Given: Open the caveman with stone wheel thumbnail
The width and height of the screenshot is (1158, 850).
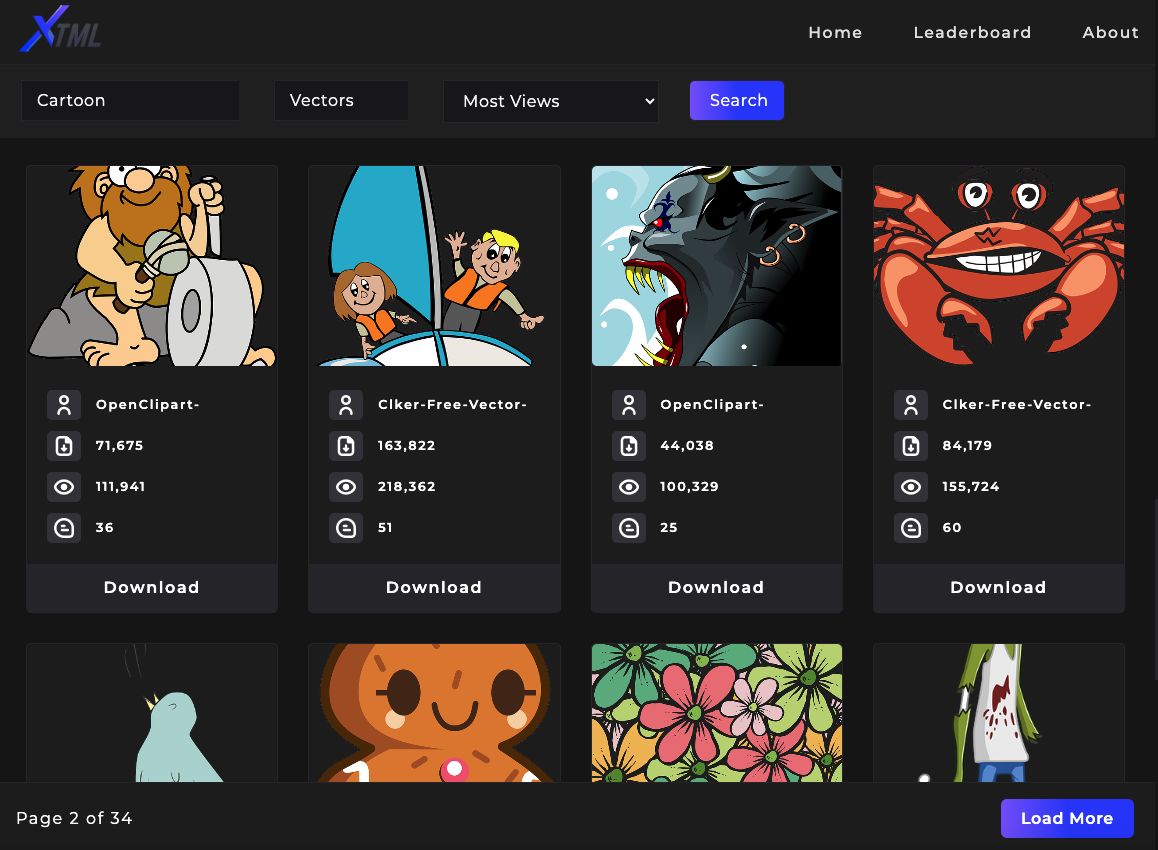Looking at the screenshot, I should click(152, 266).
